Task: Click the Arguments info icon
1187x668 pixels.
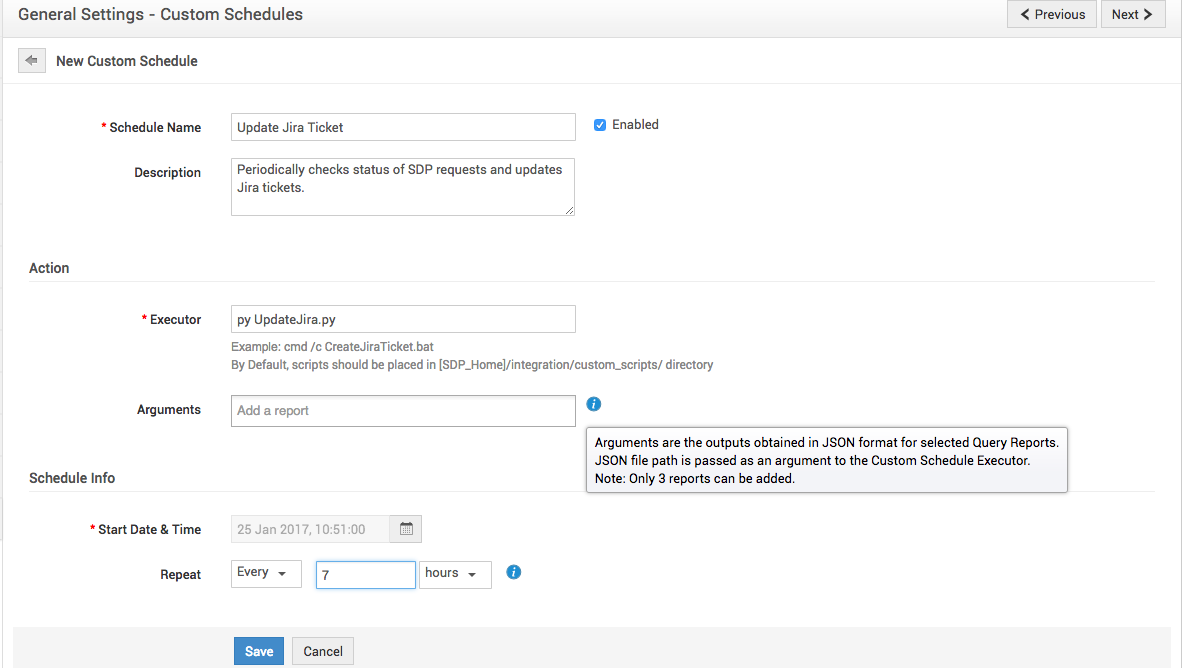Action: [594, 404]
